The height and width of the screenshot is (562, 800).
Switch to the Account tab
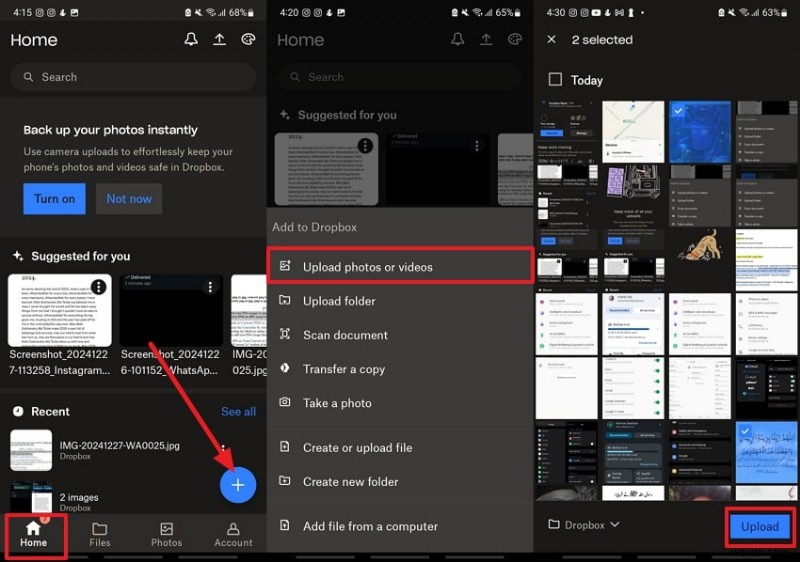(233, 534)
